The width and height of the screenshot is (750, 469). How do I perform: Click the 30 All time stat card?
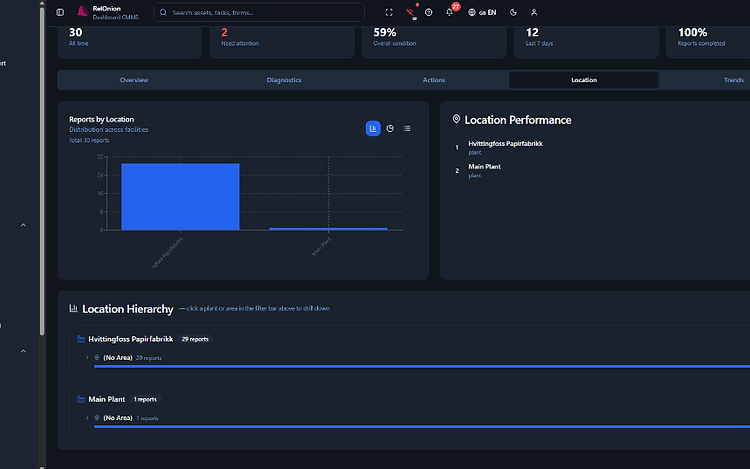tap(129, 42)
